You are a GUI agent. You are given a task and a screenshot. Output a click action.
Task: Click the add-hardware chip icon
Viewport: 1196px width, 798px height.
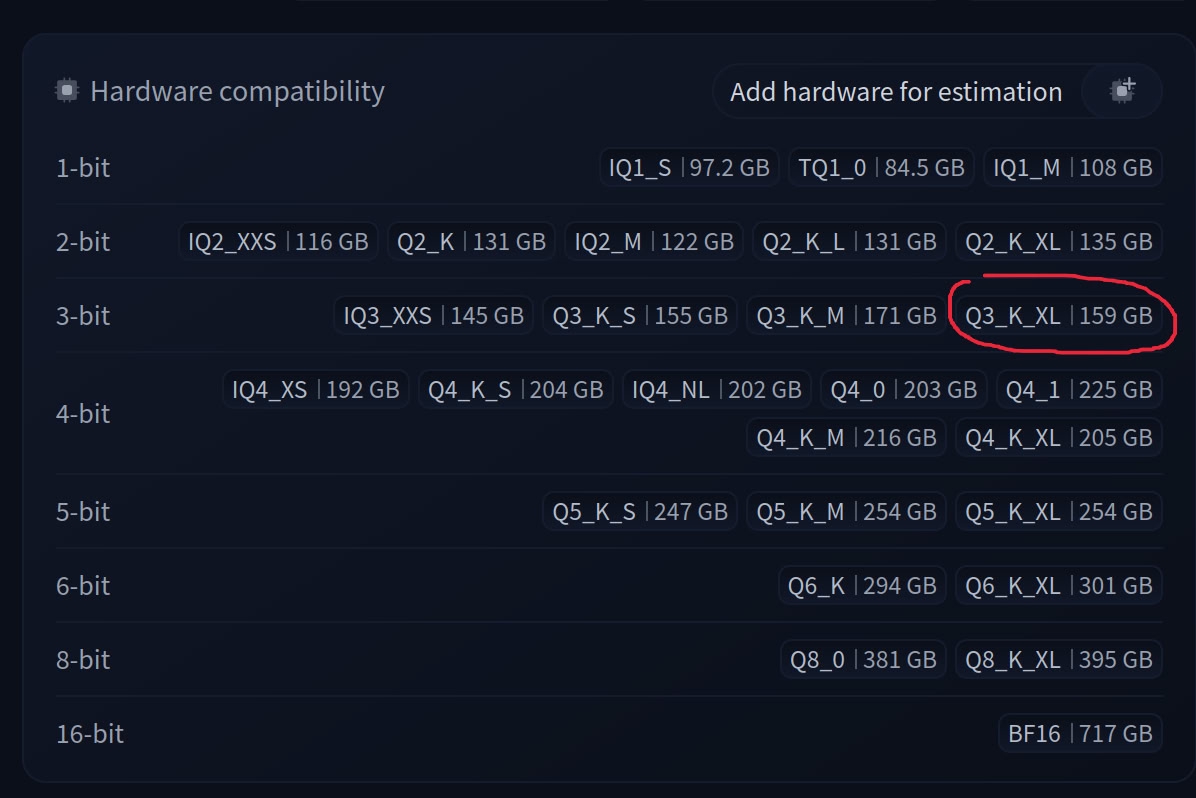click(x=1122, y=91)
